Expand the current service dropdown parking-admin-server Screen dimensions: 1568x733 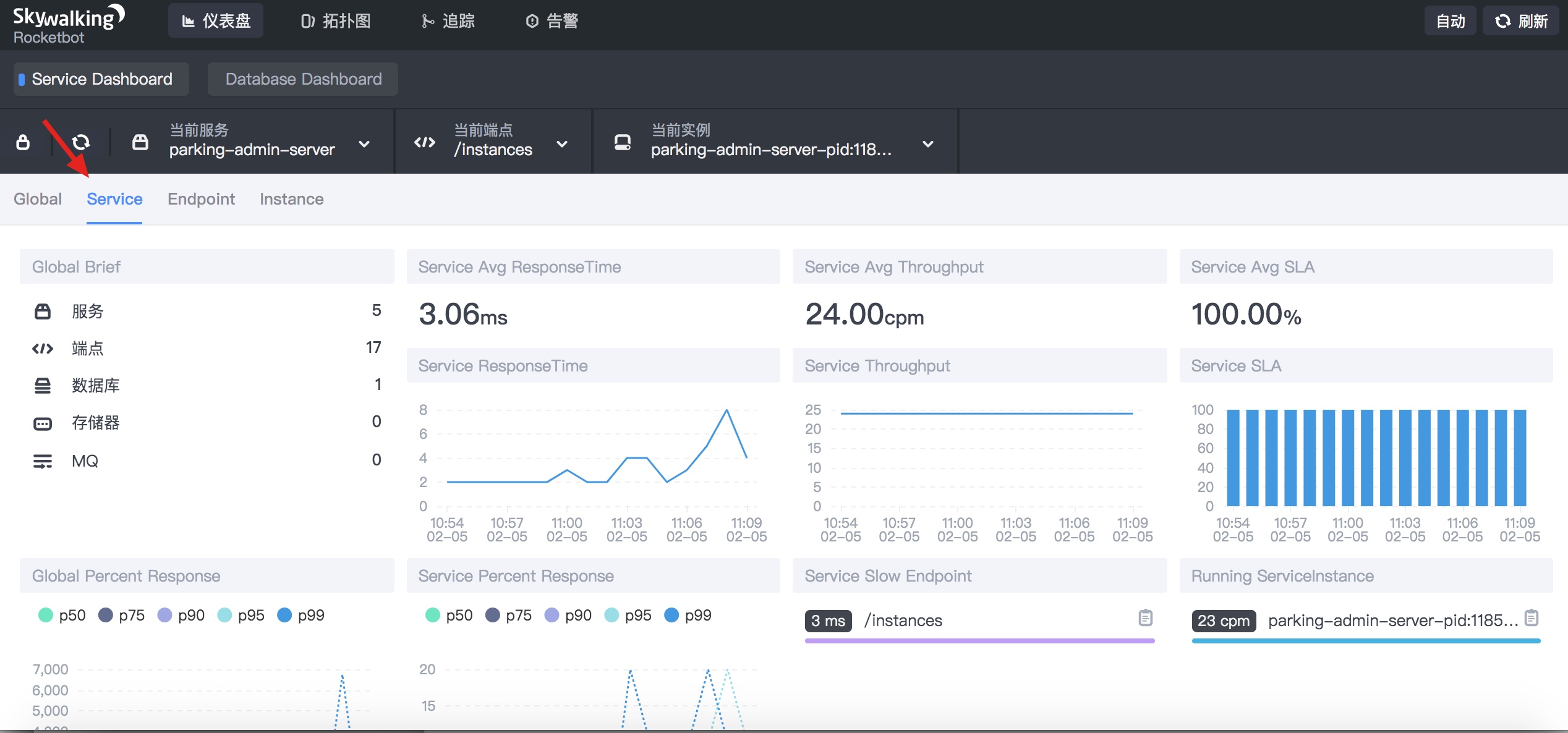coord(364,144)
